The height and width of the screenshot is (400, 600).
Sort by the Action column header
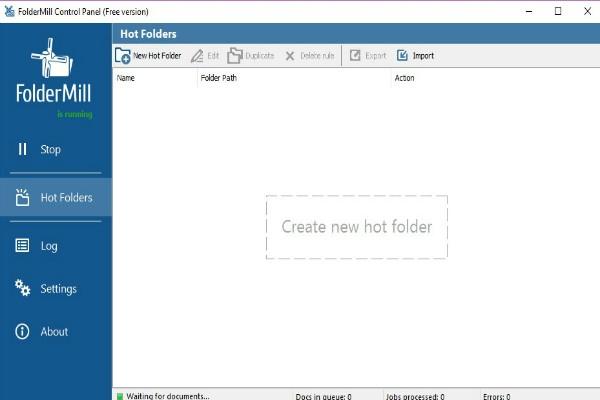tap(404, 78)
